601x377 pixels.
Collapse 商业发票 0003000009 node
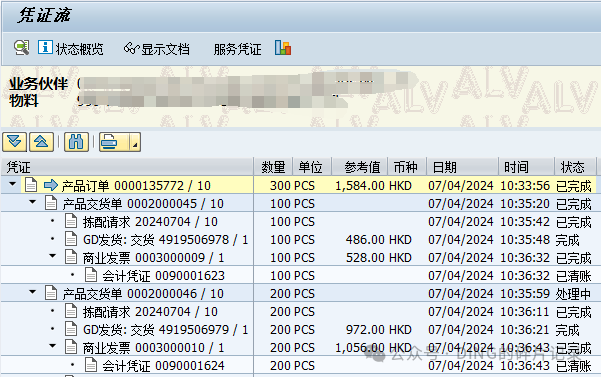coord(53,256)
